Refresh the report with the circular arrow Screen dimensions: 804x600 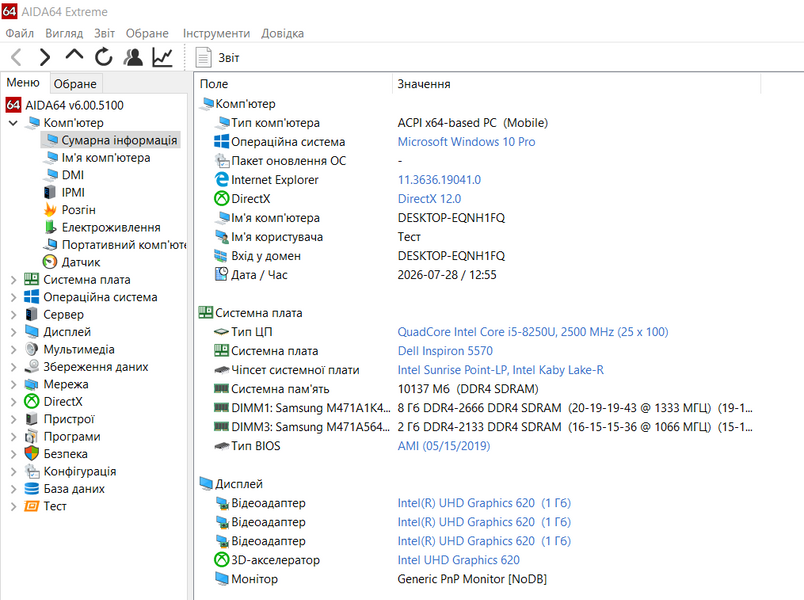[x=104, y=57]
